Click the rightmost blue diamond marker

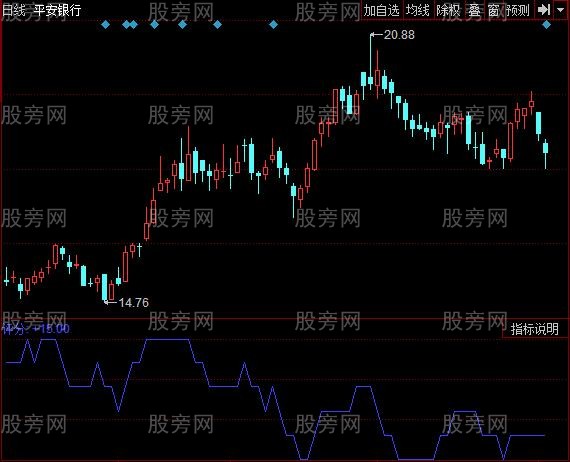click(x=546, y=25)
